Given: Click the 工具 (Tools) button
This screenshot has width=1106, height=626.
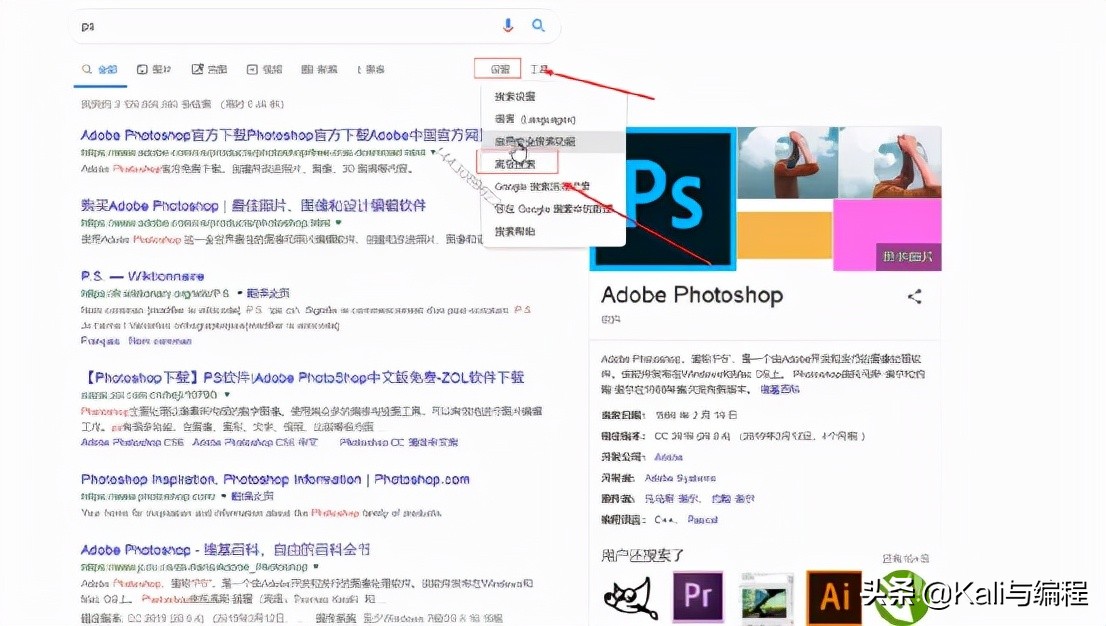Looking at the screenshot, I should click(x=540, y=69).
